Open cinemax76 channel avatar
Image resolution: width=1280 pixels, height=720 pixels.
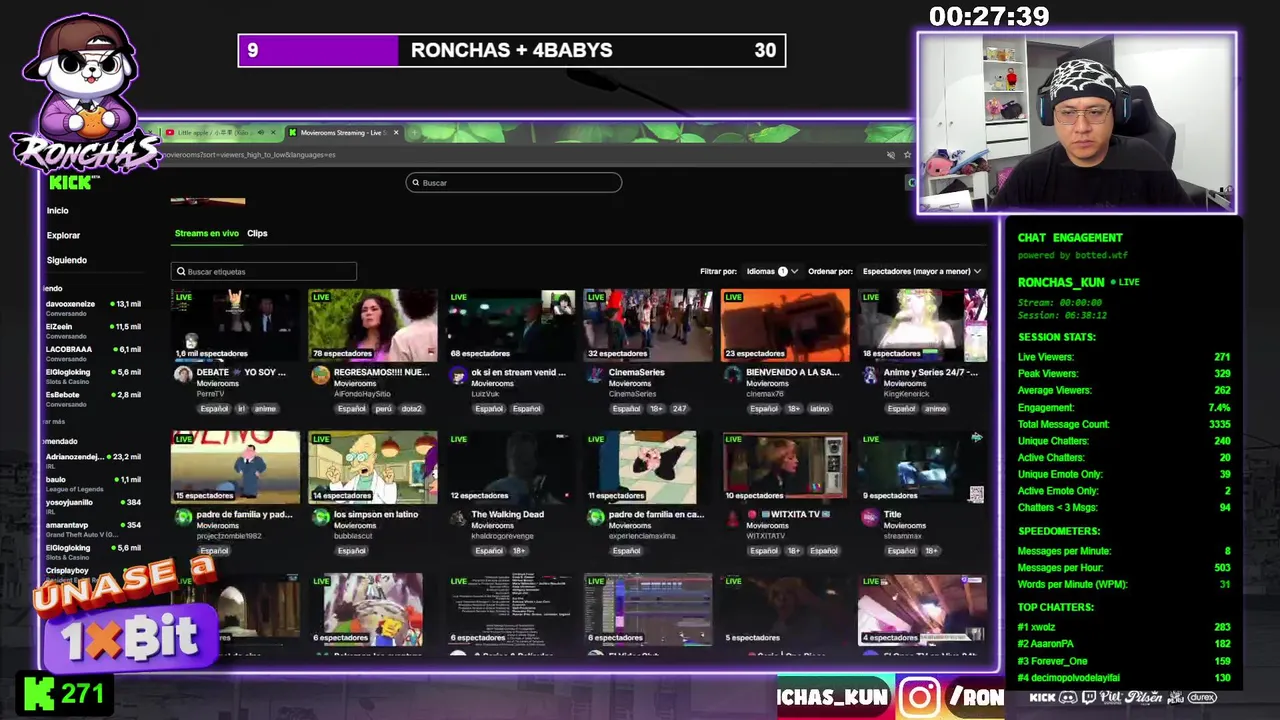tap(733, 374)
